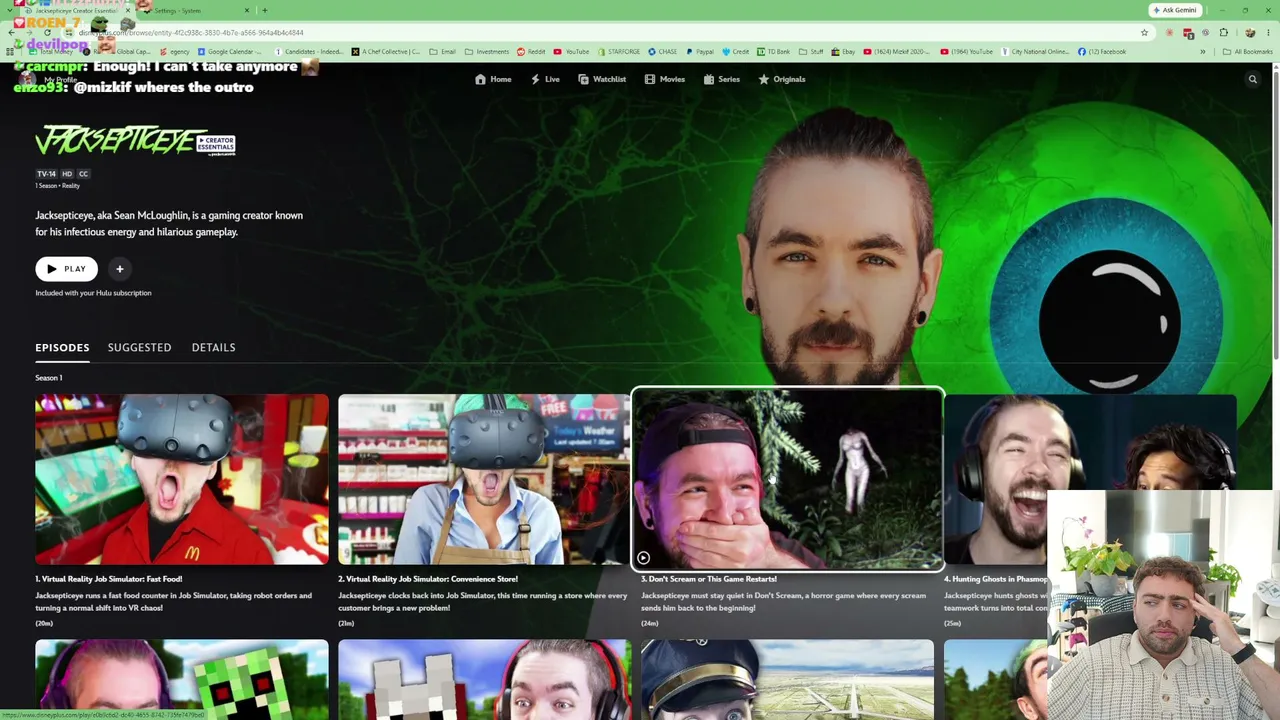This screenshot has width=1280, height=720.
Task: Open episode 1 Fast Food thumbnail
Action: [182, 480]
